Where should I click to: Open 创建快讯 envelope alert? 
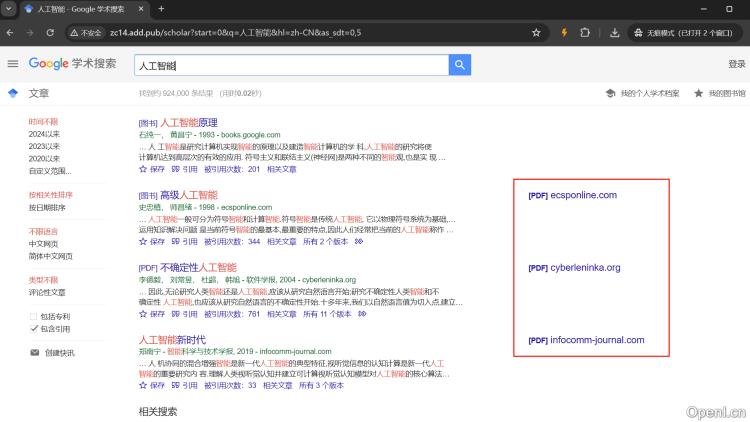coord(52,352)
